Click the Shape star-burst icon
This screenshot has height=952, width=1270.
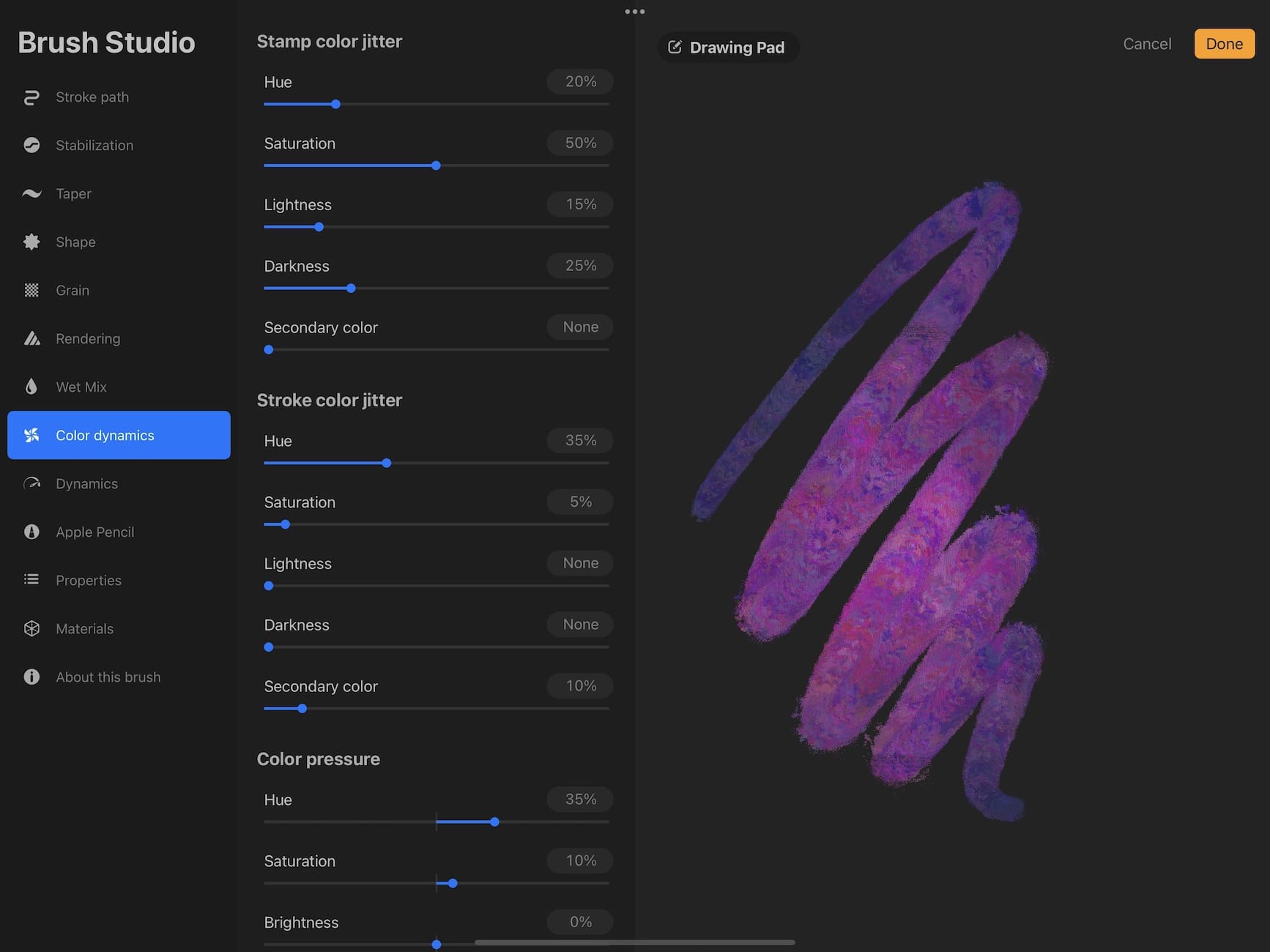coord(31,242)
